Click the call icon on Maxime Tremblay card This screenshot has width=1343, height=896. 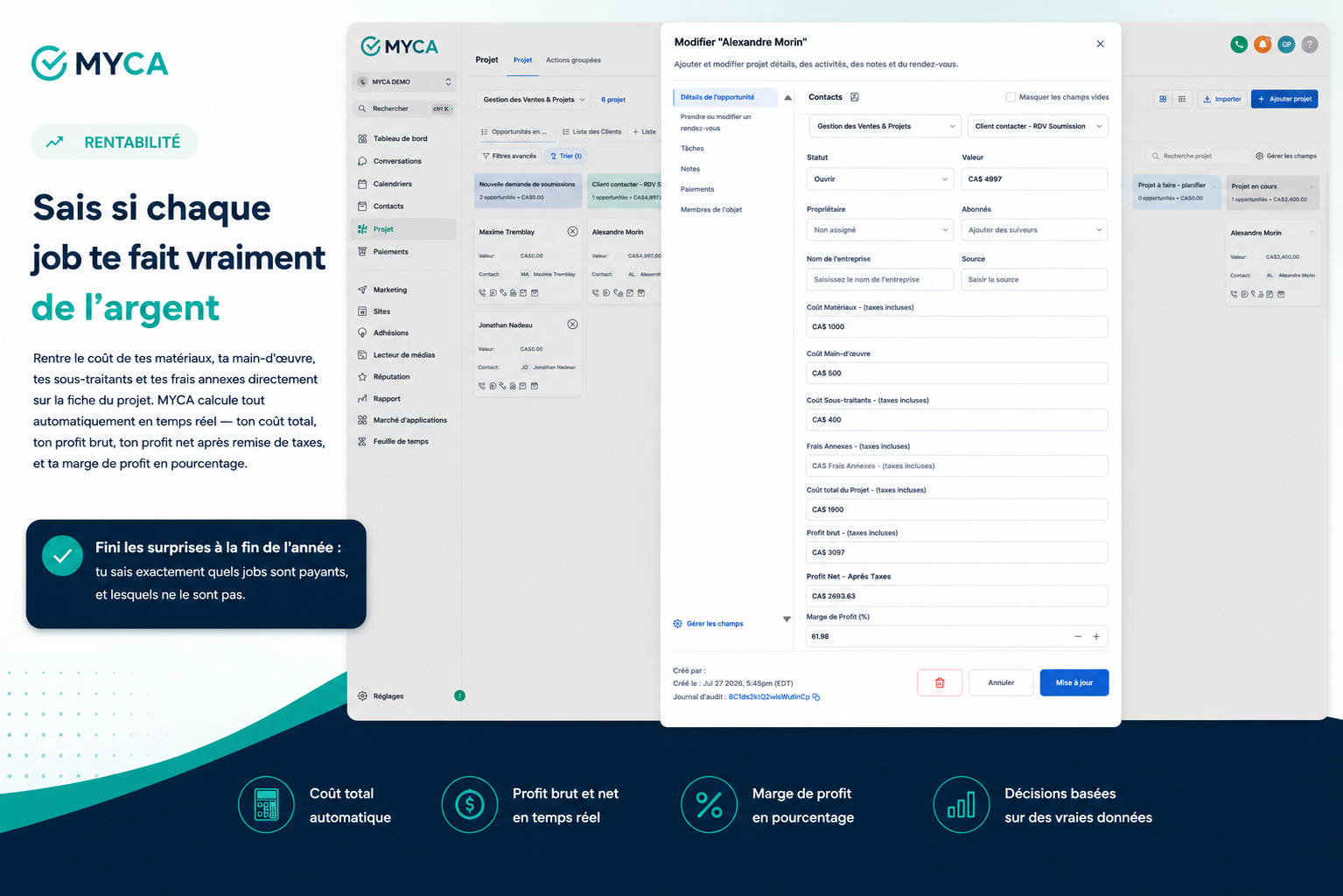point(482,293)
